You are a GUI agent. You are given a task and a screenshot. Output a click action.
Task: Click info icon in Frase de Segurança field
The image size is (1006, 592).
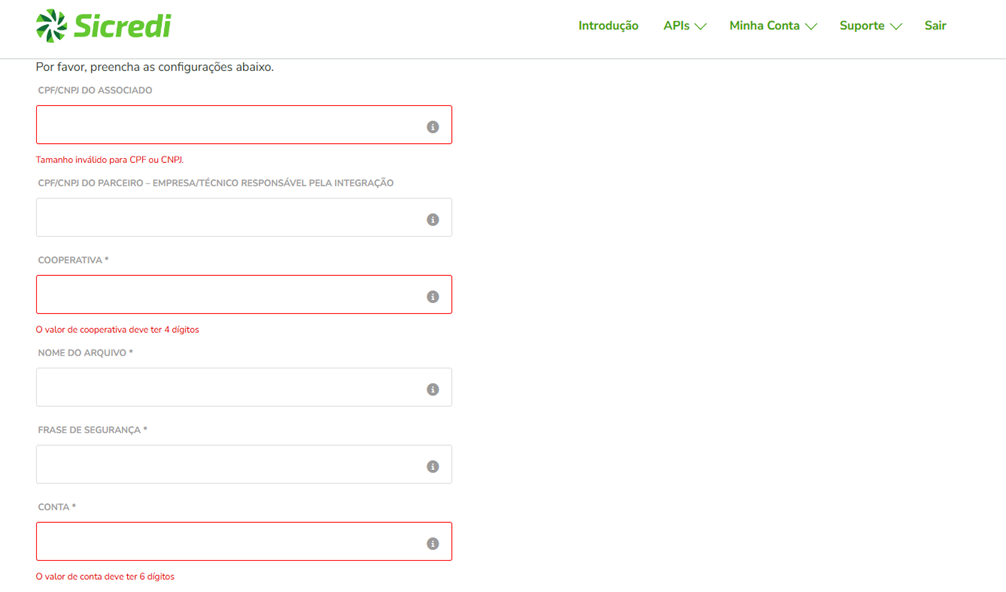[x=433, y=467]
